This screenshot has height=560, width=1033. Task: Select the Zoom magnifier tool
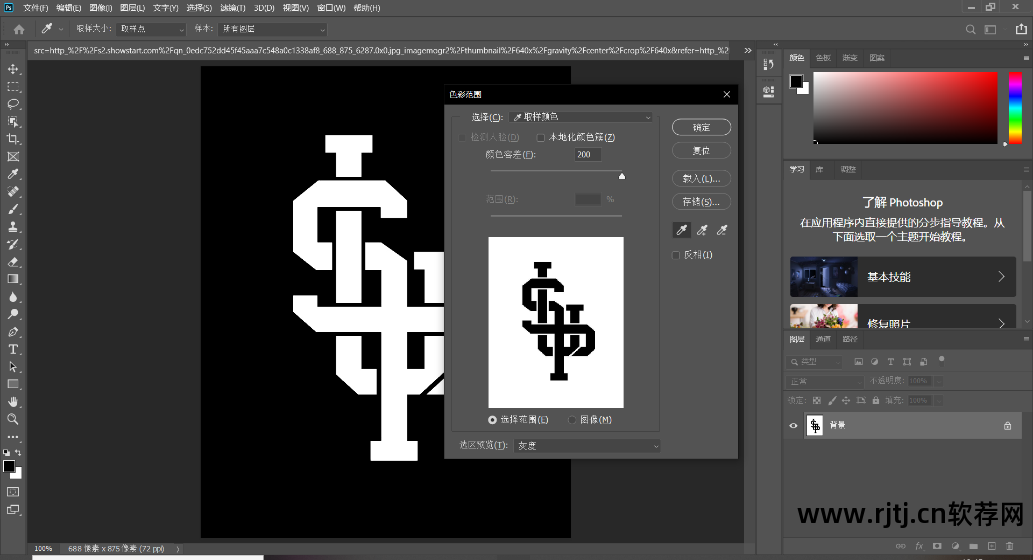[13, 419]
